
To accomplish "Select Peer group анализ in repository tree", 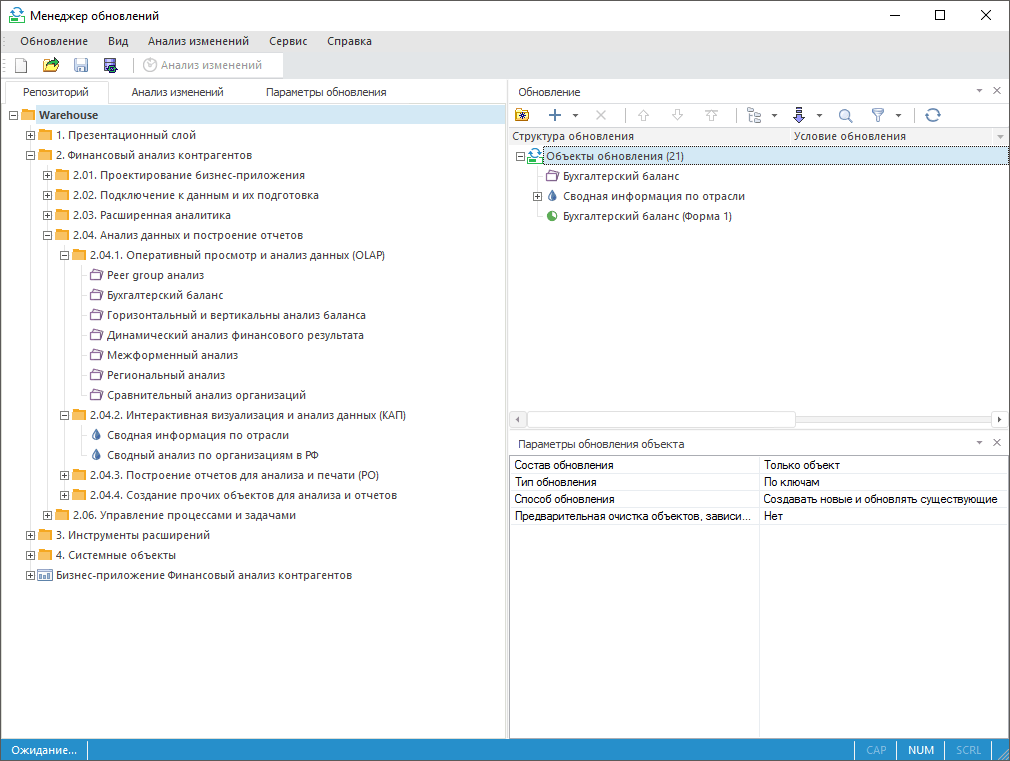I will 155,275.
